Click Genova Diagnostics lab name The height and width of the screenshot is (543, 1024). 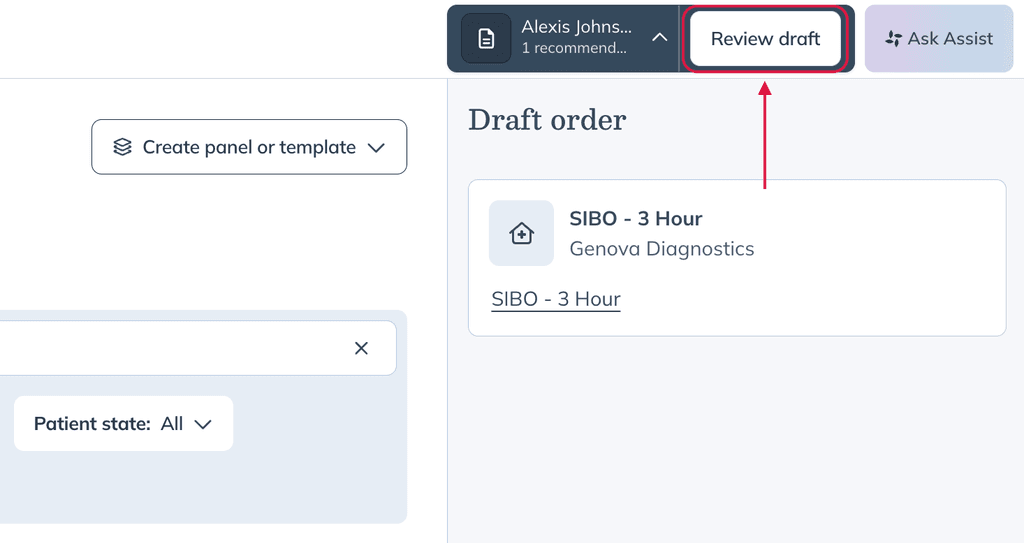point(662,248)
